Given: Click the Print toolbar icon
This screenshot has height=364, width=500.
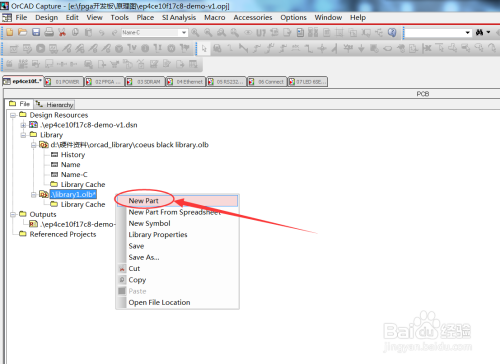Looking at the screenshot, I should [x=49, y=32].
